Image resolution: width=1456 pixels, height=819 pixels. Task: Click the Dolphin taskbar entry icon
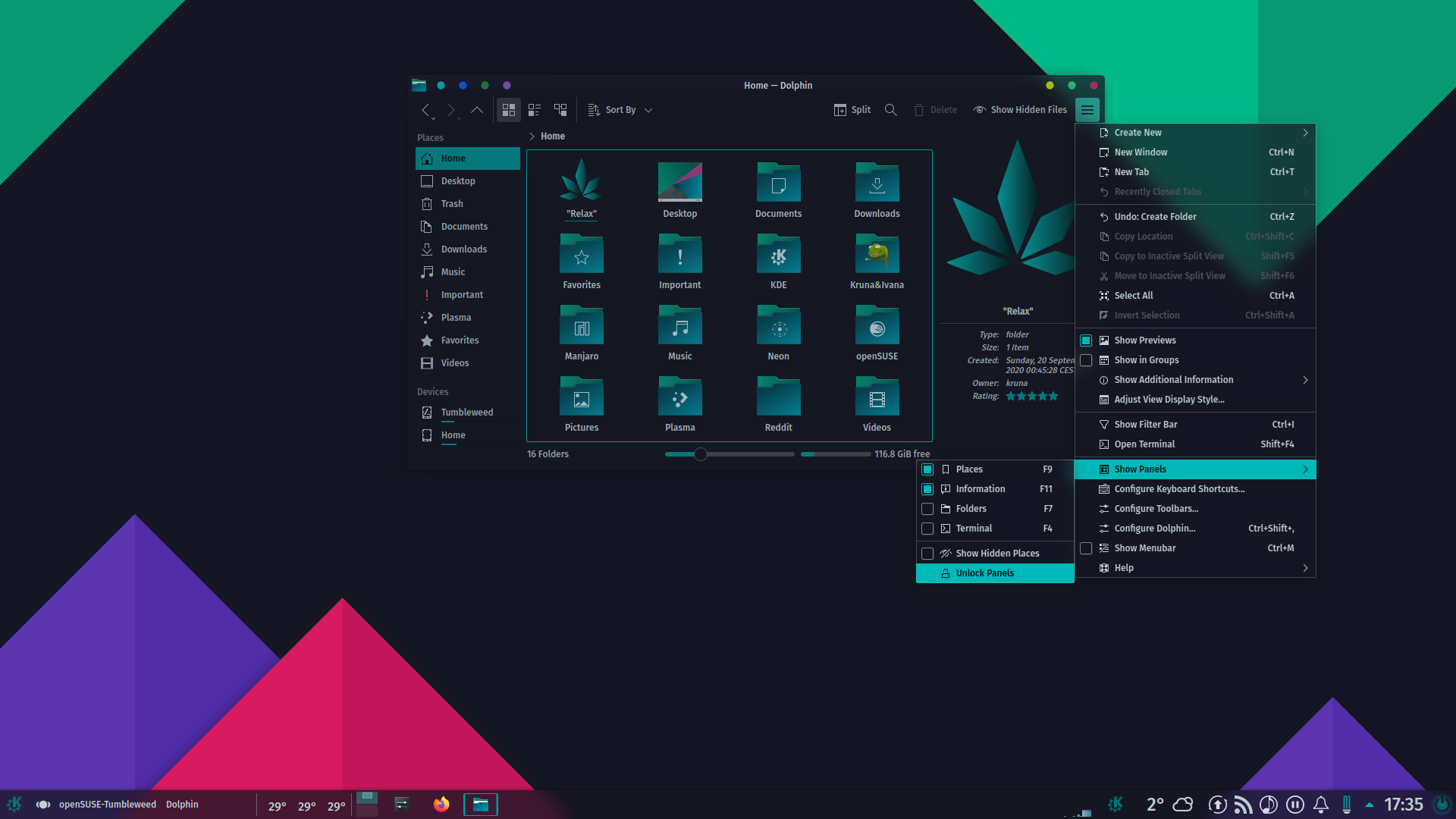[481, 804]
